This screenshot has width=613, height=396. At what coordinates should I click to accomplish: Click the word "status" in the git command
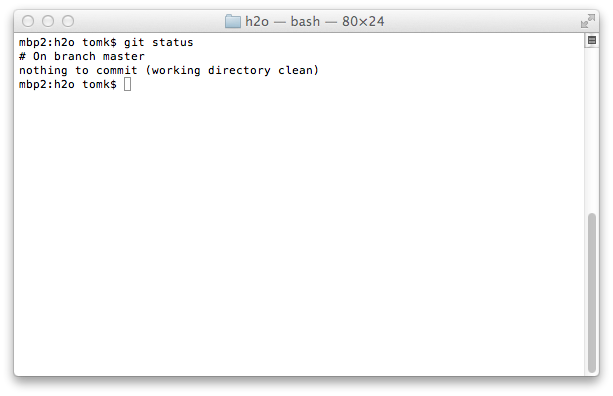pos(172,42)
